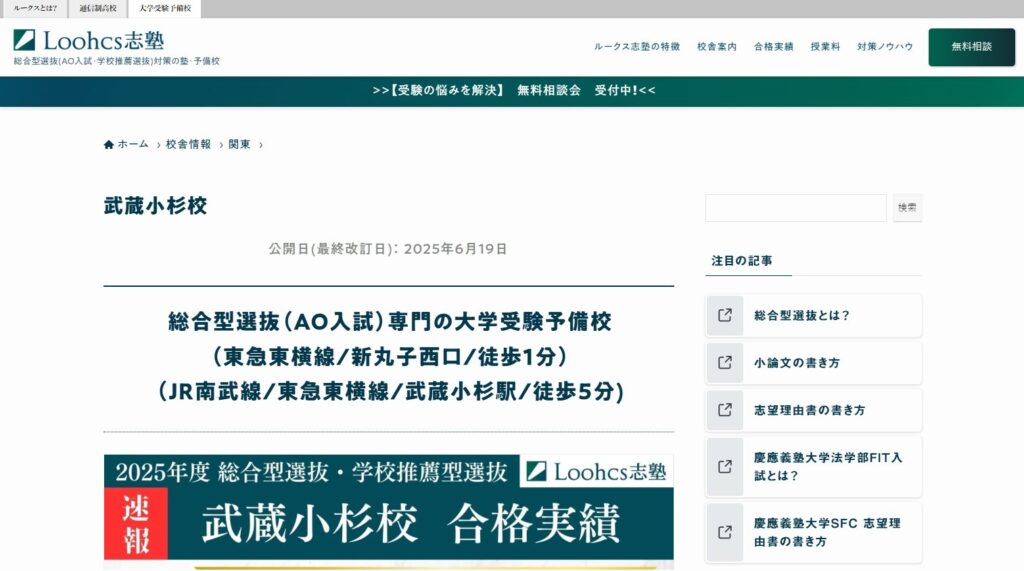Click external link icon beside 志望理由書の書き方
The width and height of the screenshot is (1024, 571).
coord(725,410)
